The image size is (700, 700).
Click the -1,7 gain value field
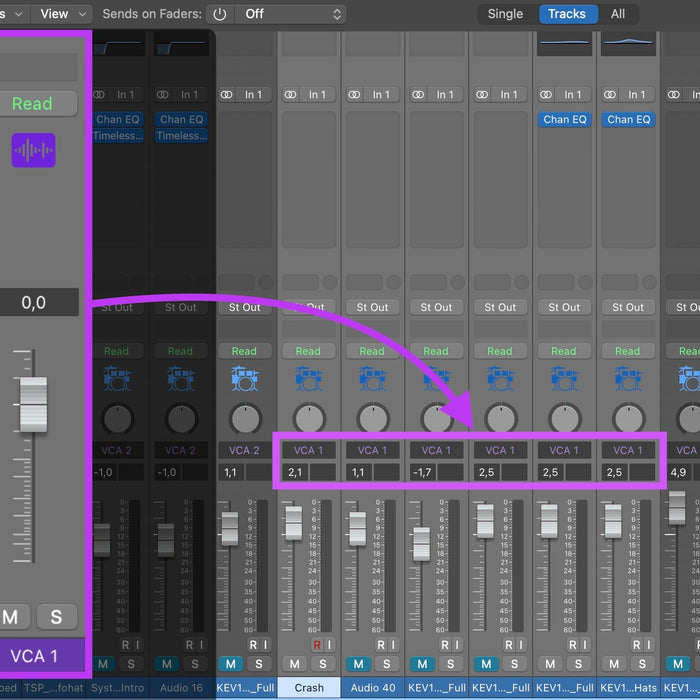422,472
